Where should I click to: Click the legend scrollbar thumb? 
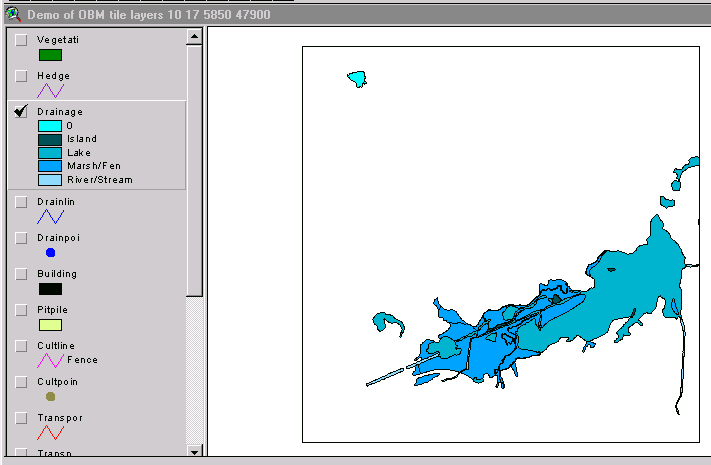[x=194, y=171]
